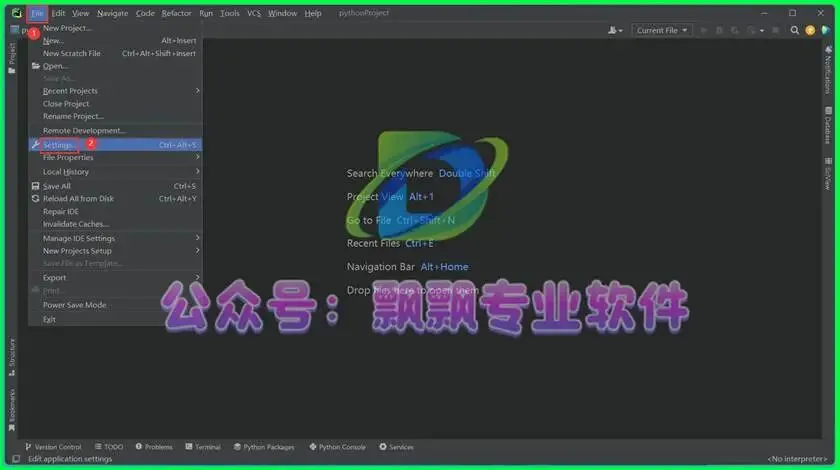Expand the Recent Projects submenu
Image resolution: width=840 pixels, height=470 pixels.
pos(115,91)
